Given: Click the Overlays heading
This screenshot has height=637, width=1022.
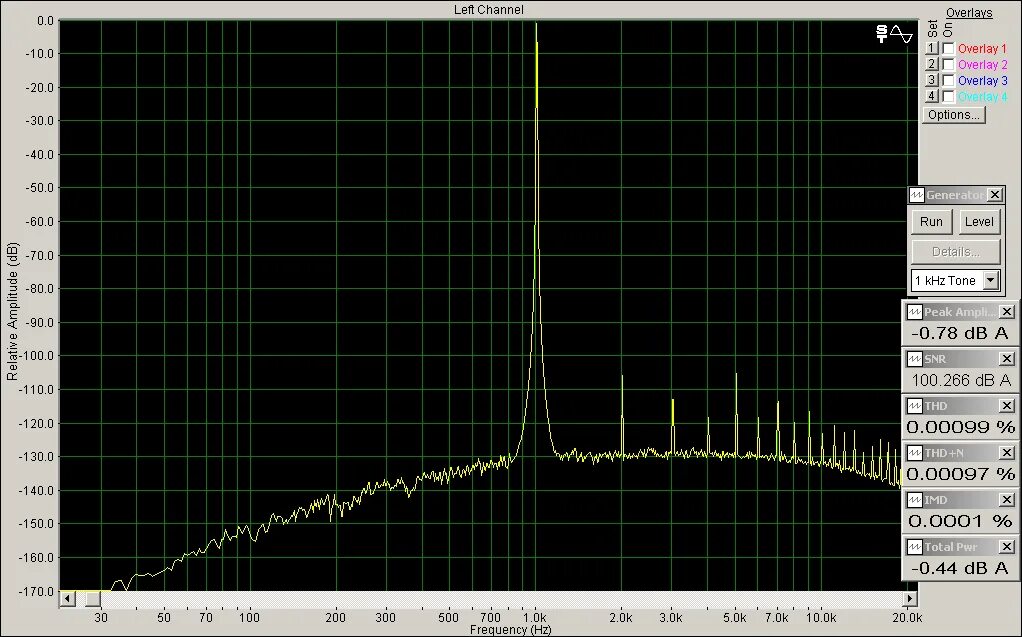Looking at the screenshot, I should pos(969,12).
